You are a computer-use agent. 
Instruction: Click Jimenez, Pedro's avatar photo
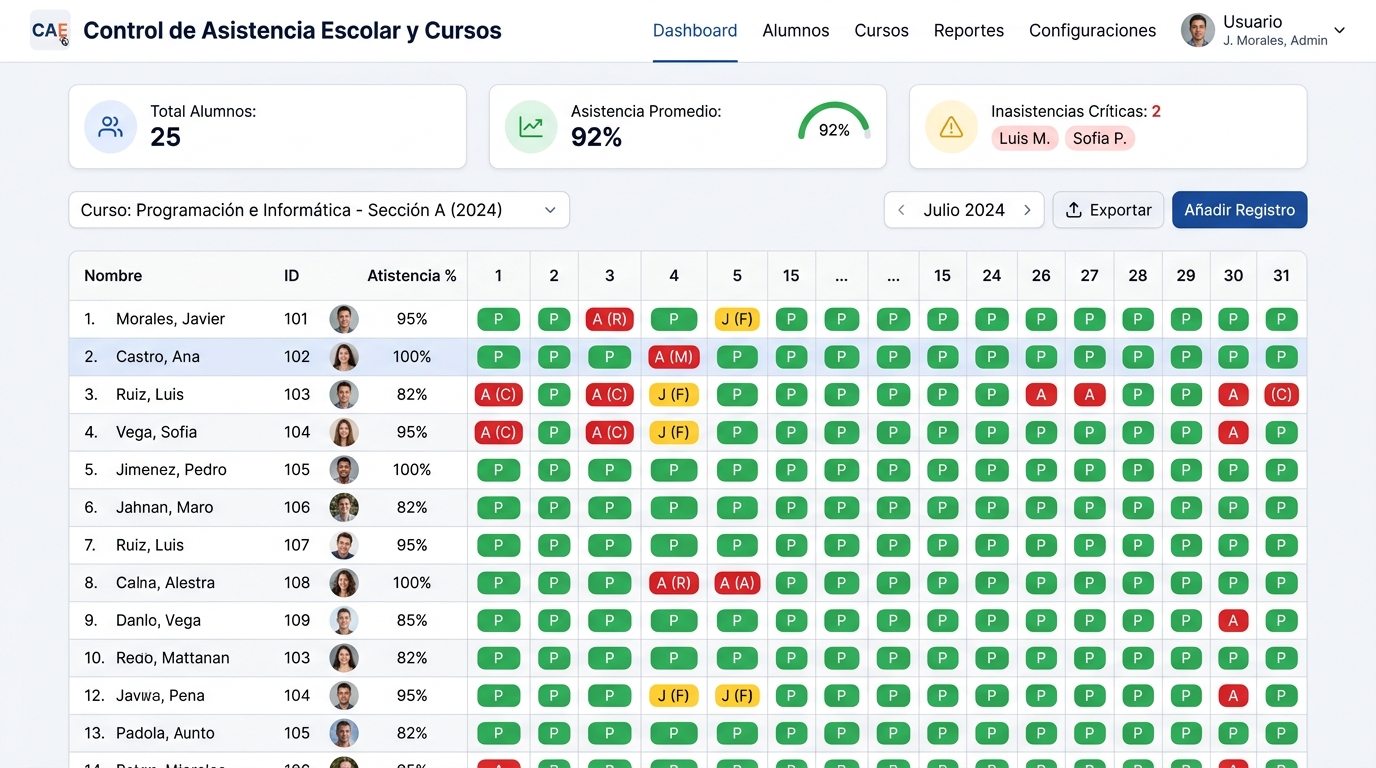[x=344, y=470]
